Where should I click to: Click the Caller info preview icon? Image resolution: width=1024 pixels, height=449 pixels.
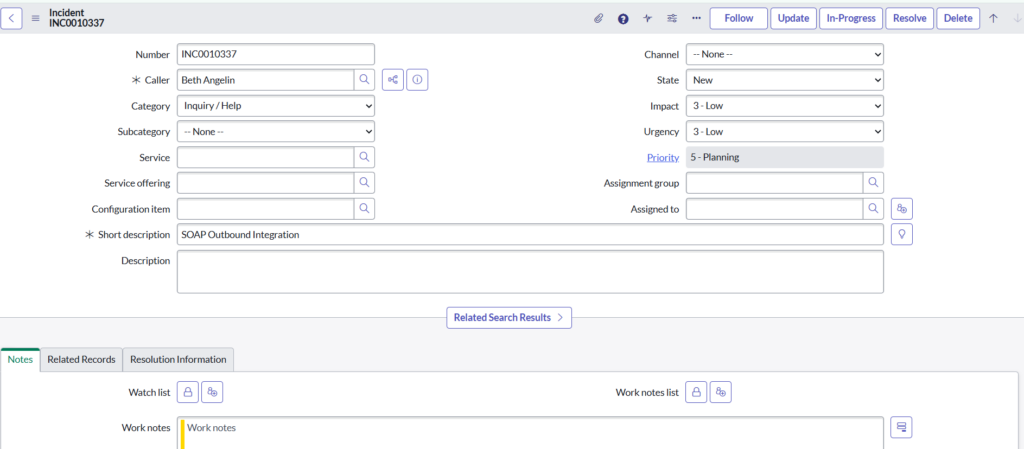pos(418,80)
